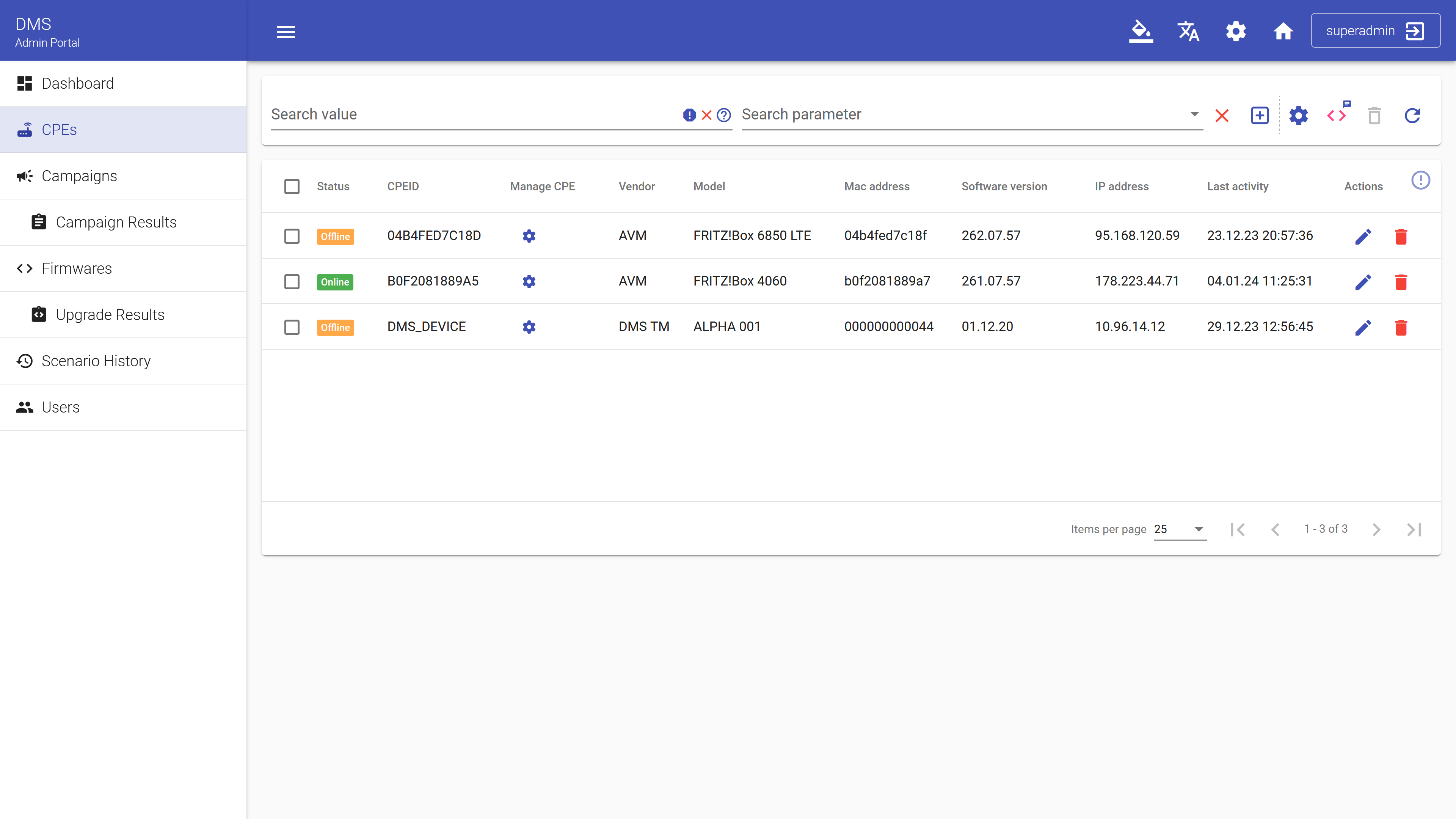The image size is (1456, 819).
Task: Click the superadmin logout button
Action: tap(1374, 31)
